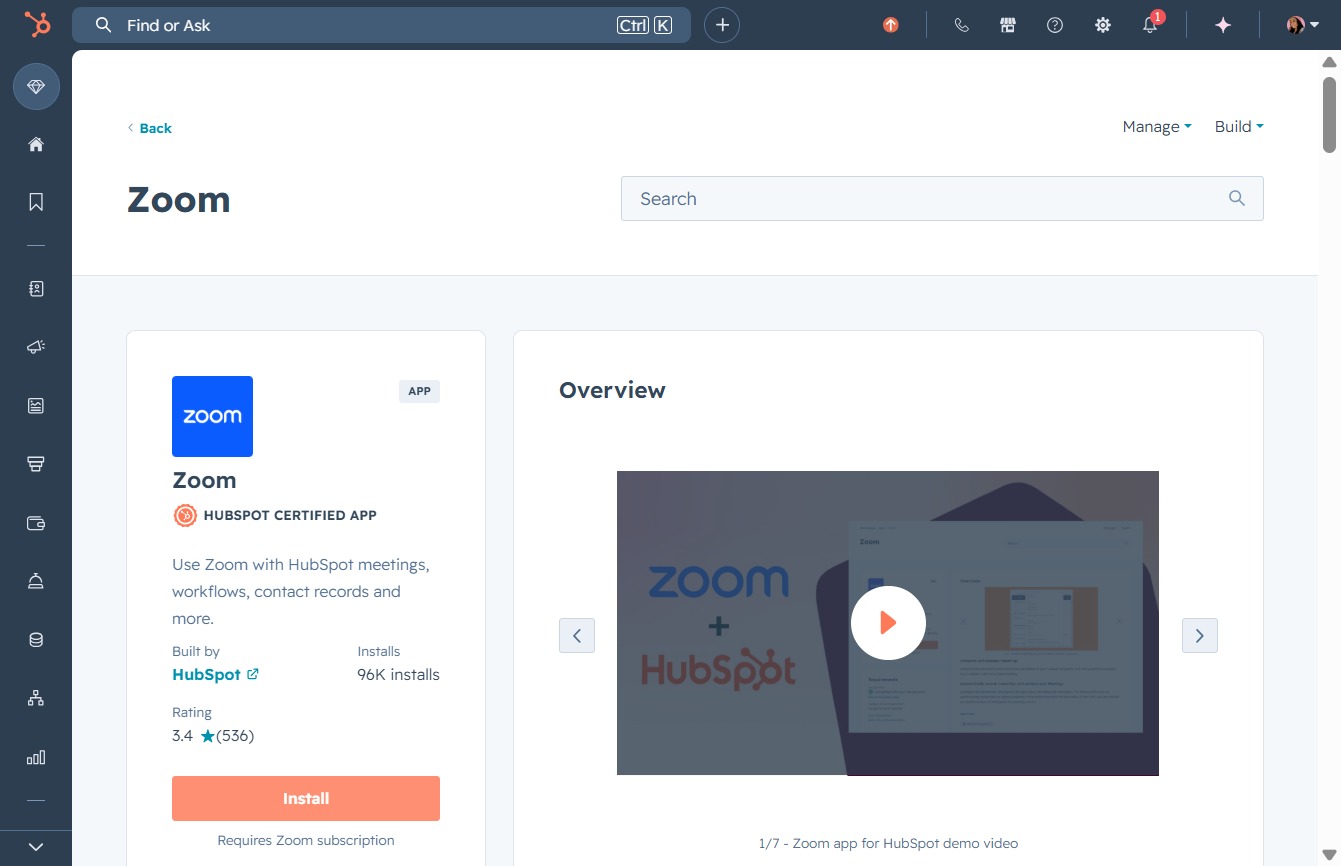Open the CRM contacts sidebar icon
1341x866 pixels.
(x=36, y=289)
